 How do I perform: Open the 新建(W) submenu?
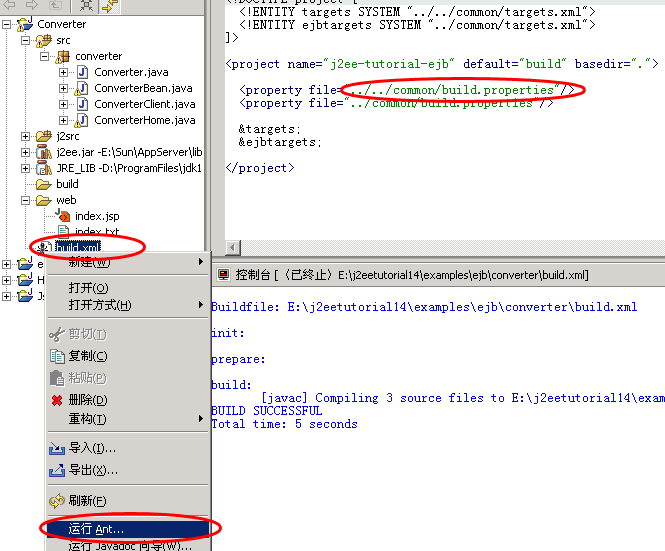click(128, 262)
